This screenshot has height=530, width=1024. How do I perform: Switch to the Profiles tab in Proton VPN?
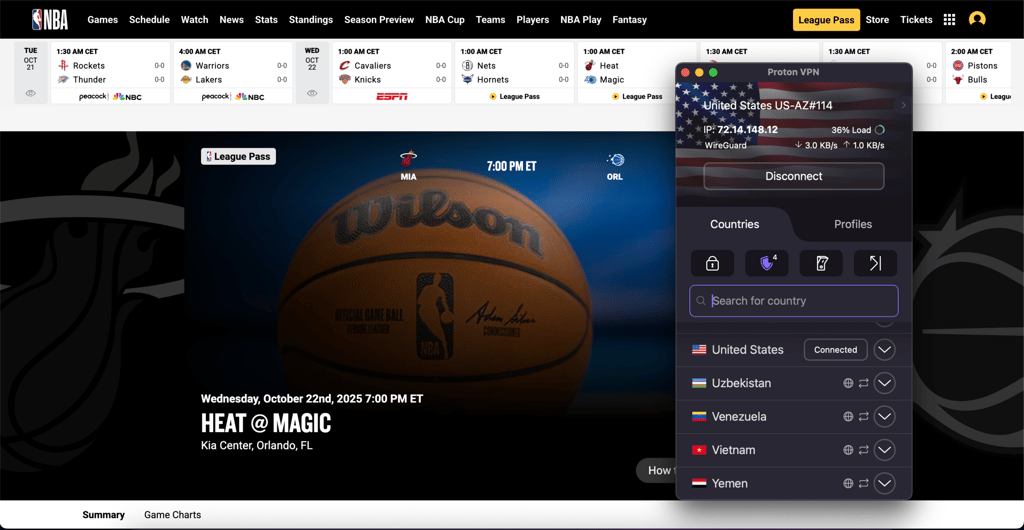(x=853, y=224)
